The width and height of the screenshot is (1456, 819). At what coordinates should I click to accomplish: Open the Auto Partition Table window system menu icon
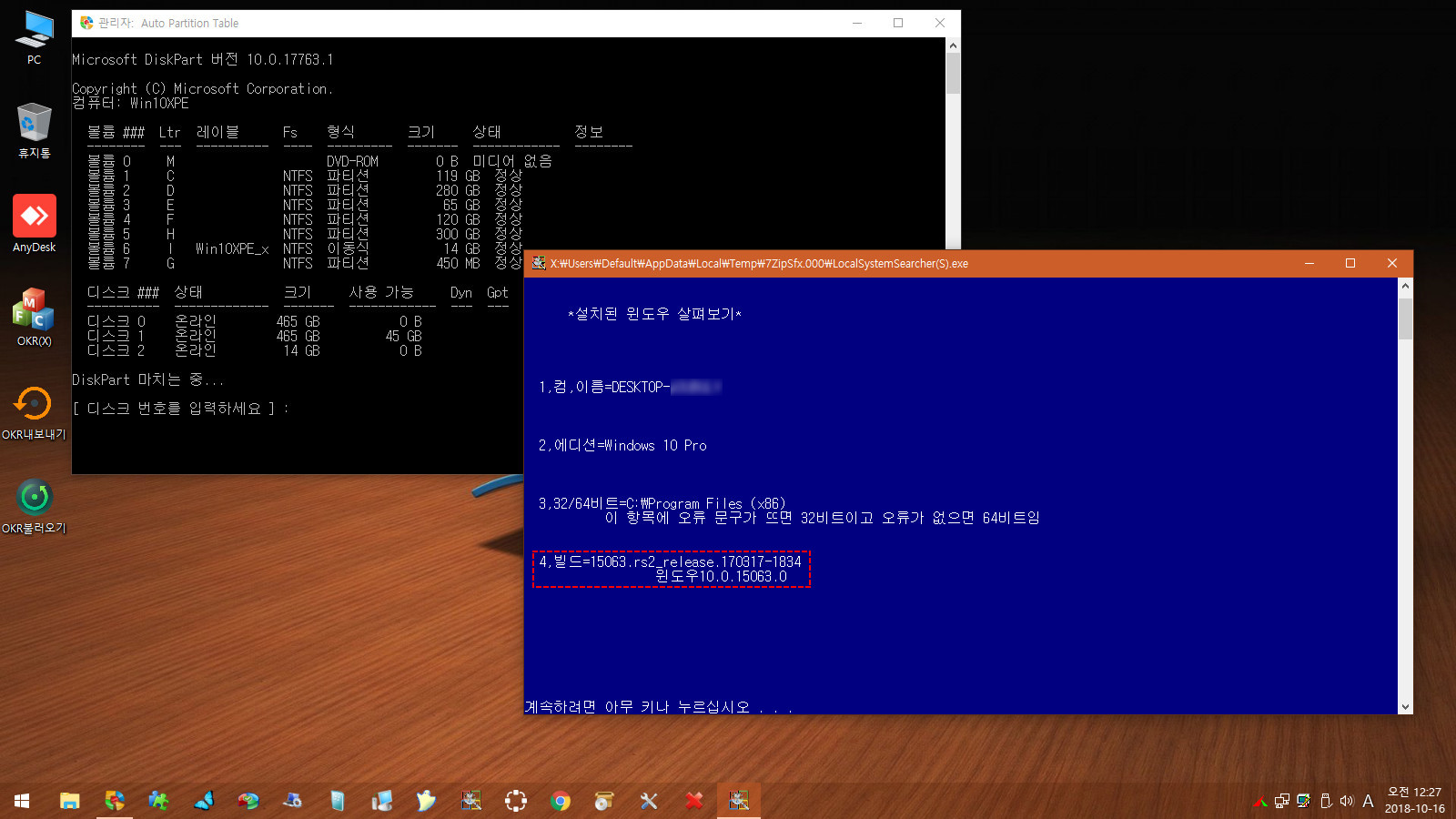(86, 23)
